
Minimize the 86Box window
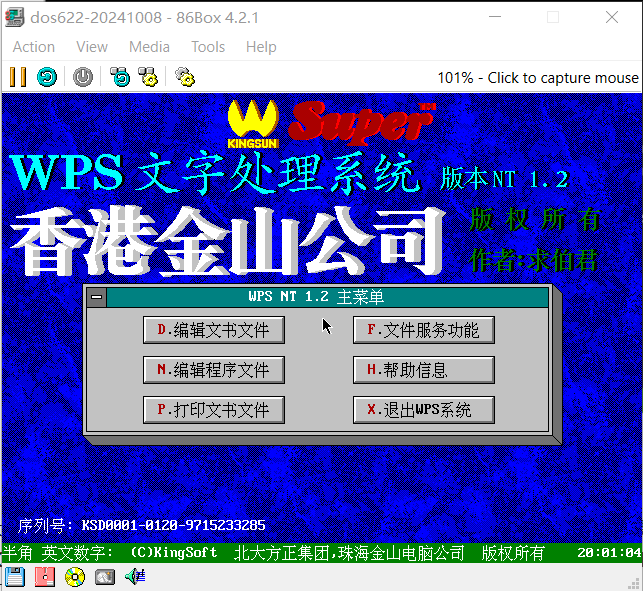(x=495, y=17)
